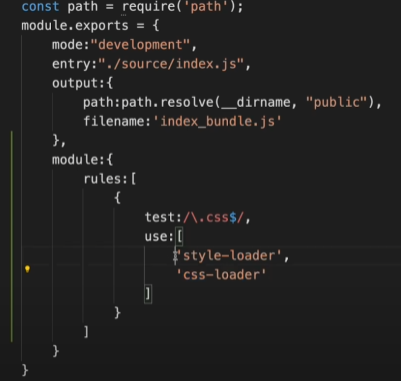Click the __dirname argument
Screen dimensions: 401x381
click(256, 102)
